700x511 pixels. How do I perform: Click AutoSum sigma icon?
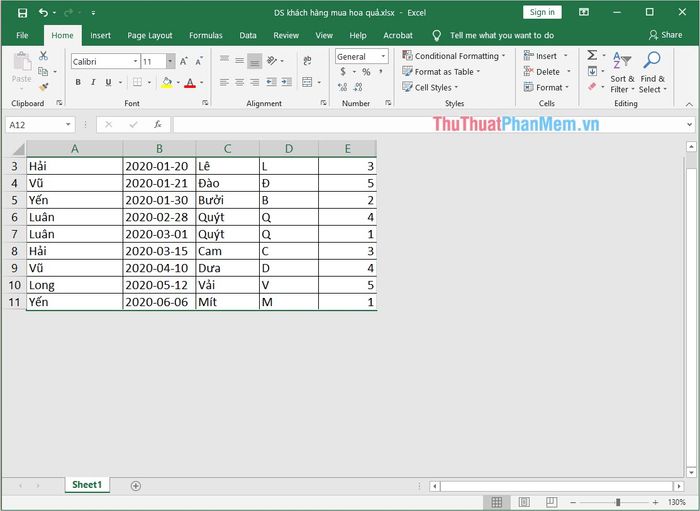pos(592,55)
